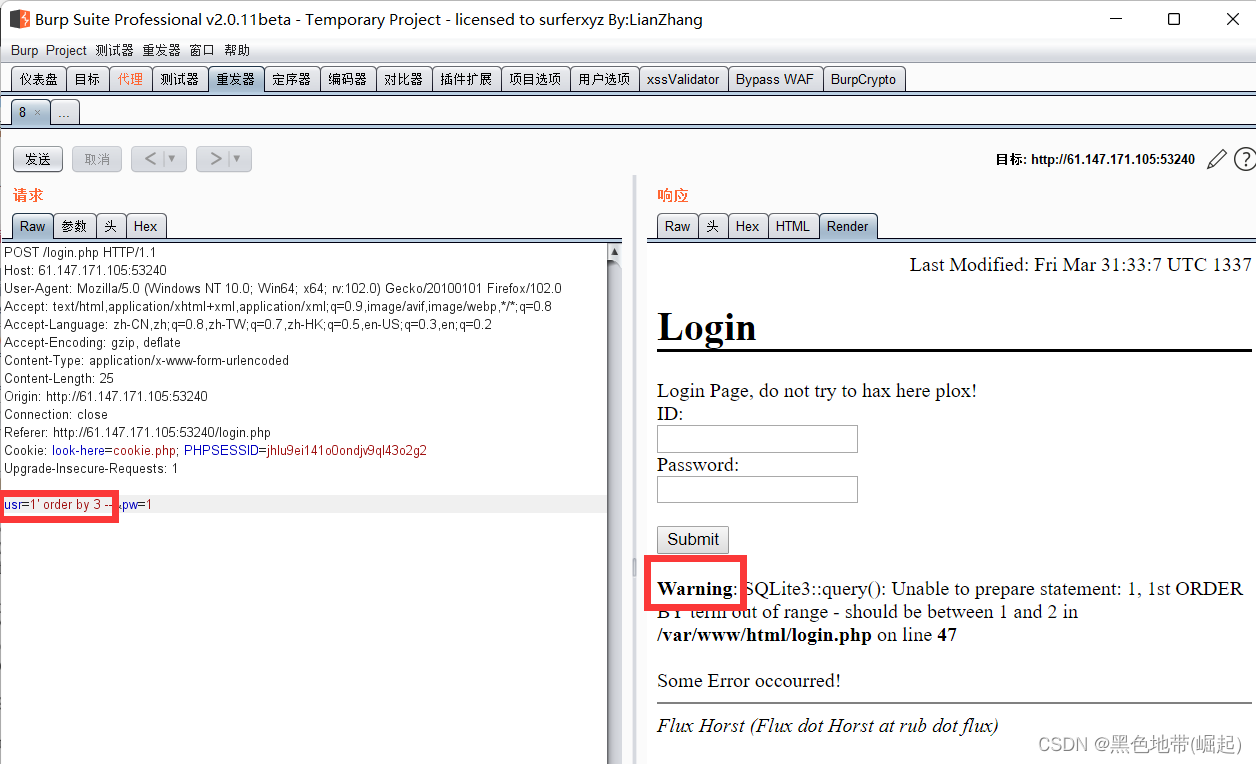The width and height of the screenshot is (1256, 764).
Task: Open the 用户选项 tab
Action: 604,79
